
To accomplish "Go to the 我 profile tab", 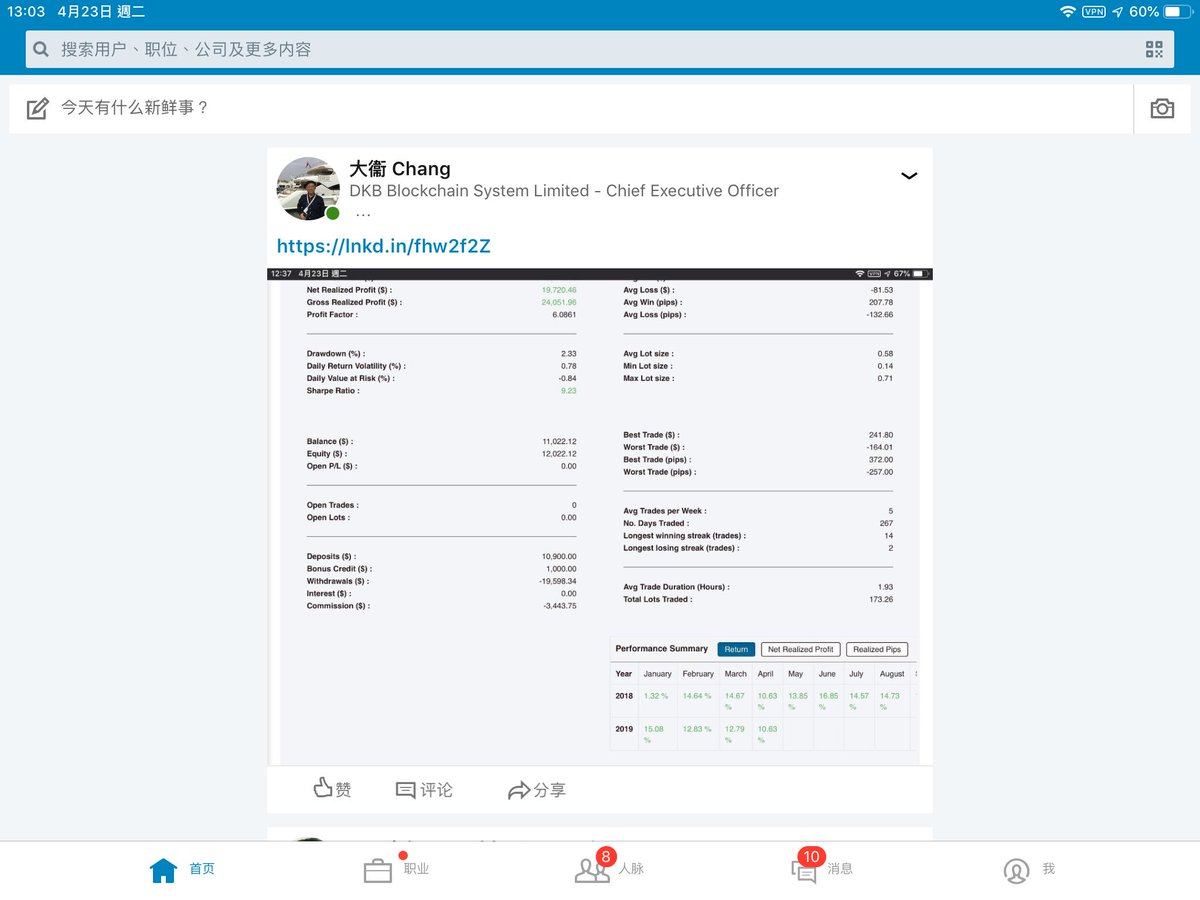I will coord(1029,869).
